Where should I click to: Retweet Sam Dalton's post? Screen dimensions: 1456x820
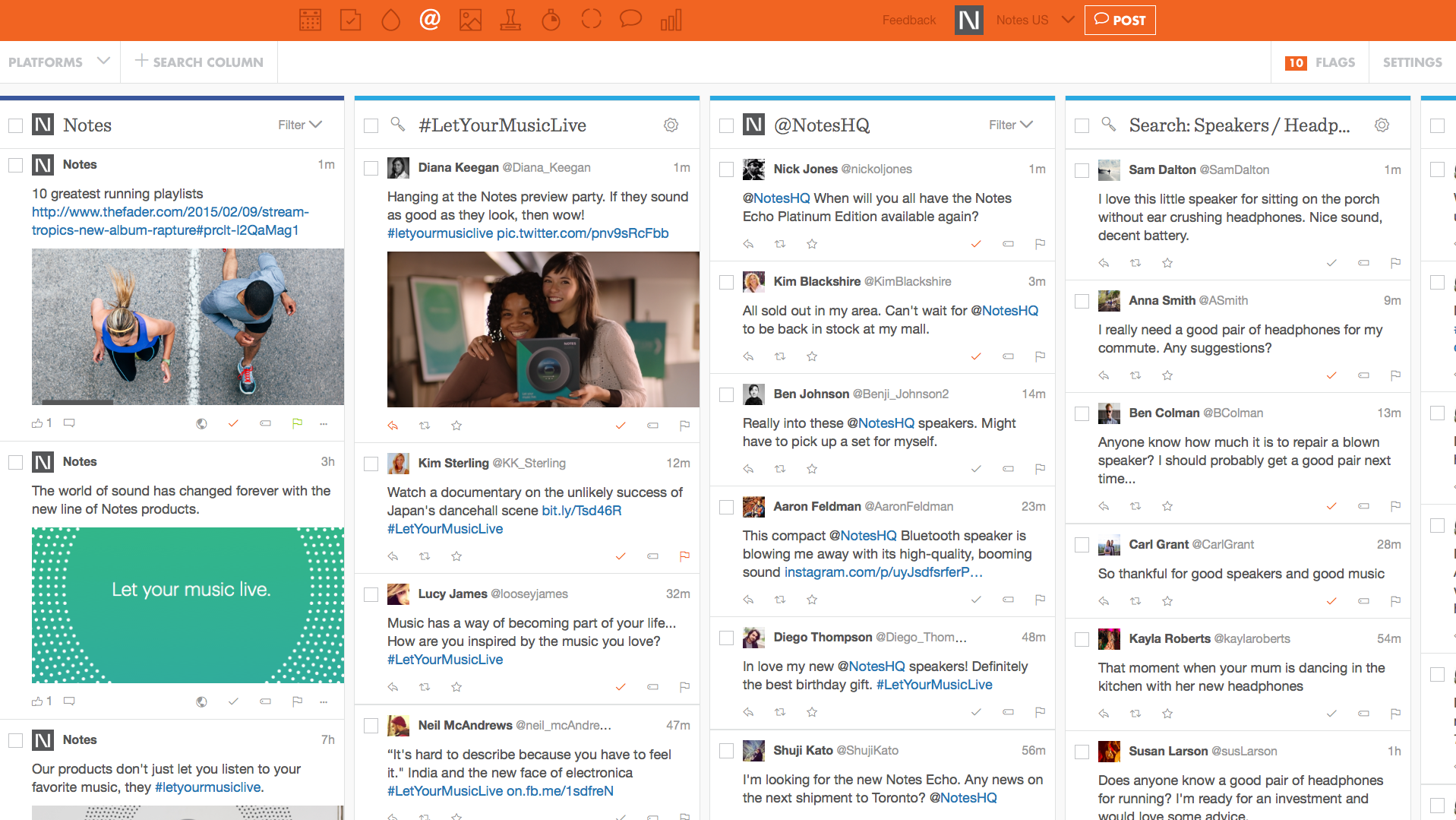1135,263
